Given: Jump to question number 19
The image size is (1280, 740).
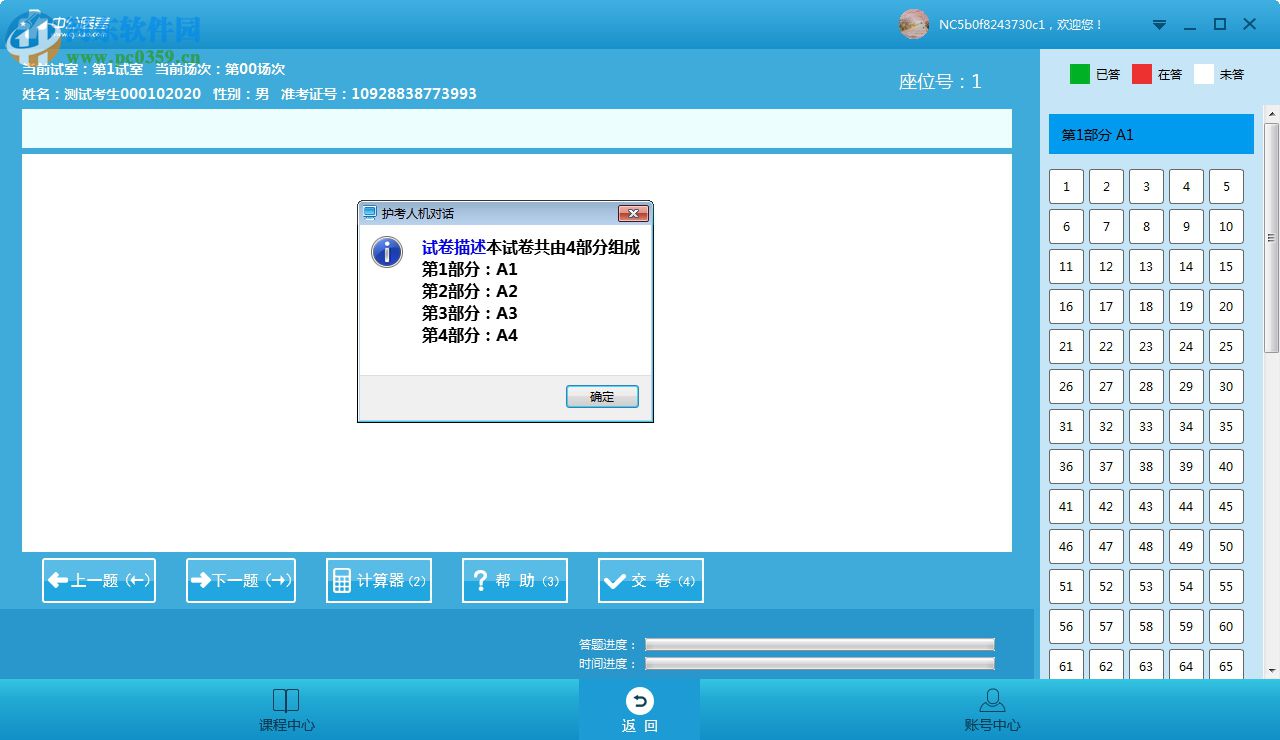Looking at the screenshot, I should pos(1186,307).
